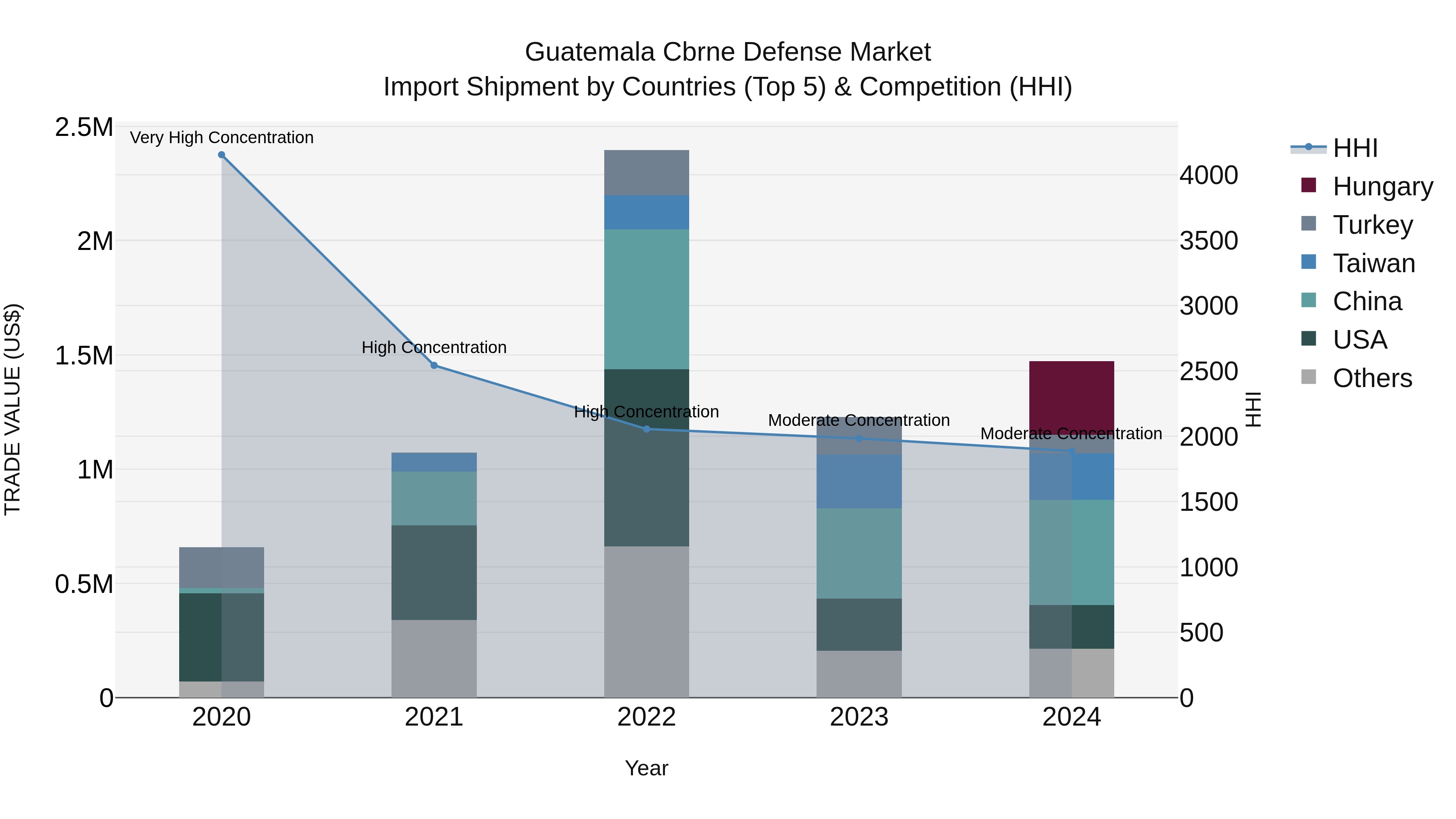Toggle Hungary series in legend
Viewport: 1456px width, 819px height.
pos(1367,186)
